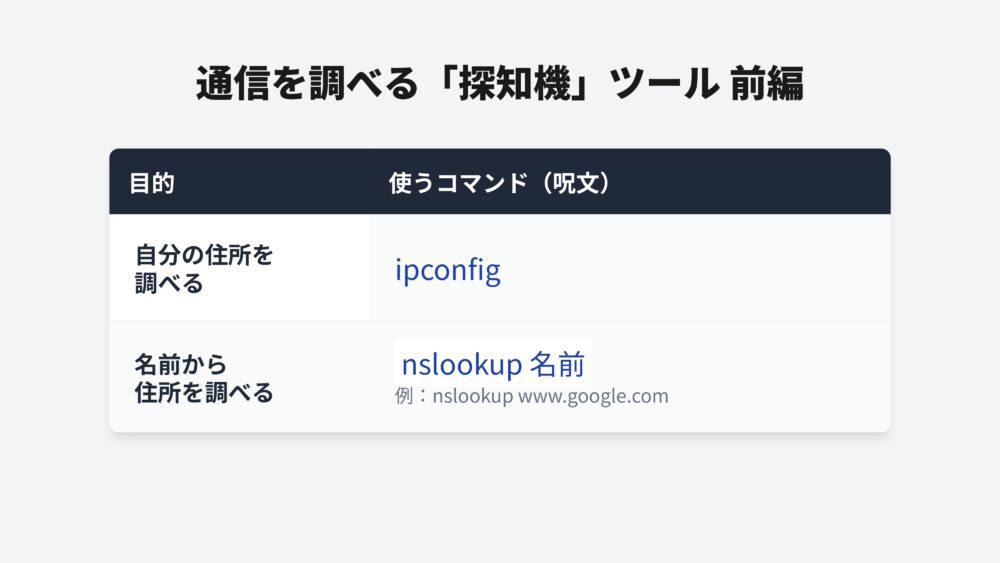Click the 自分の住所を text line
The width and height of the screenshot is (1000, 563).
point(204,255)
